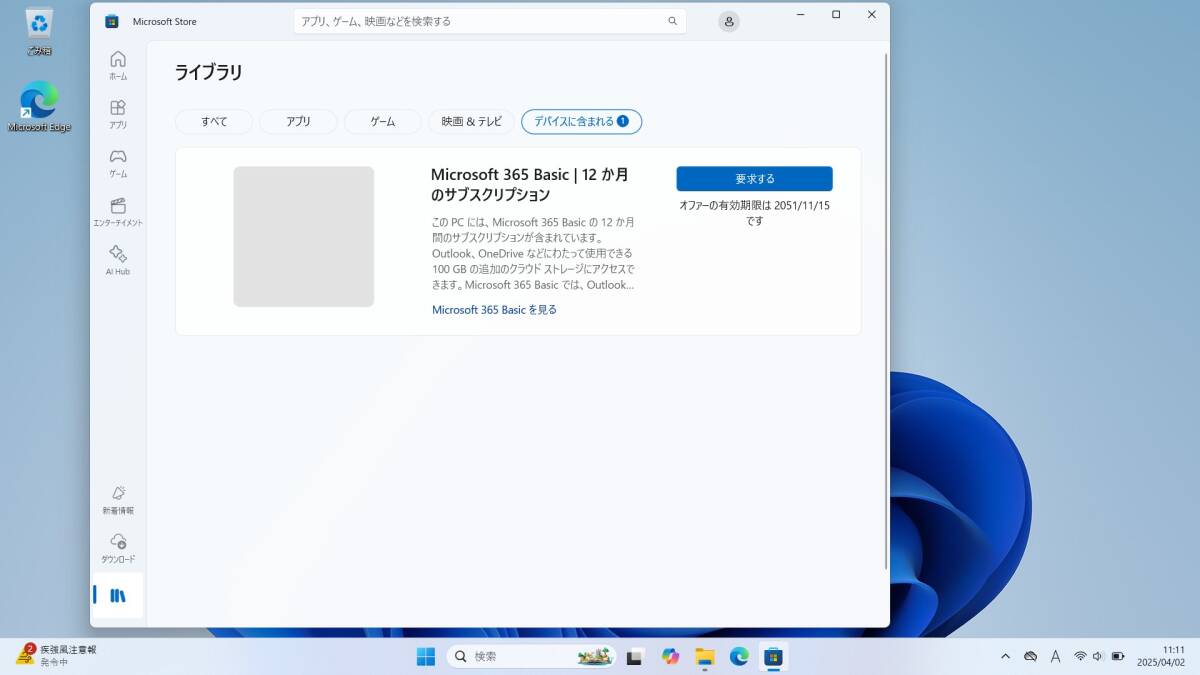Close the Microsoft Store window

coord(872,14)
